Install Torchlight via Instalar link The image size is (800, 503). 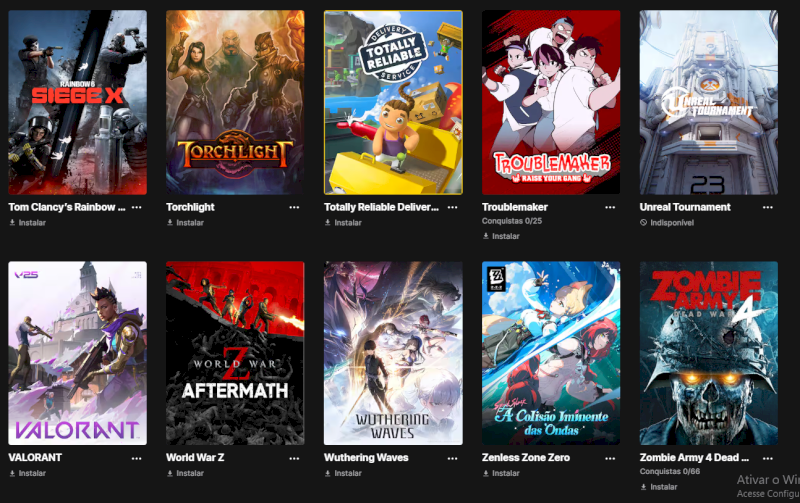185,223
